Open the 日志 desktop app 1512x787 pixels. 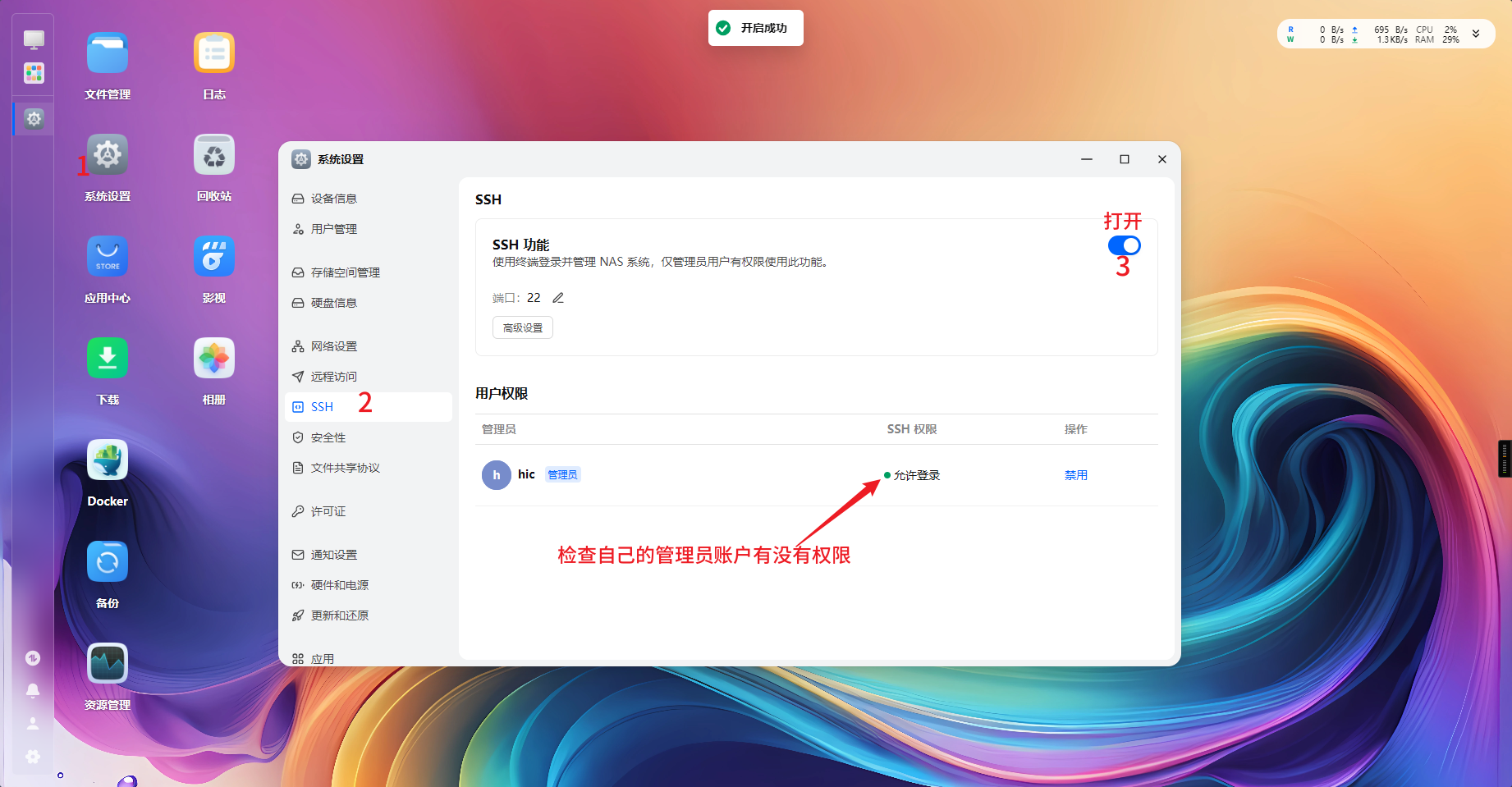pos(214,53)
